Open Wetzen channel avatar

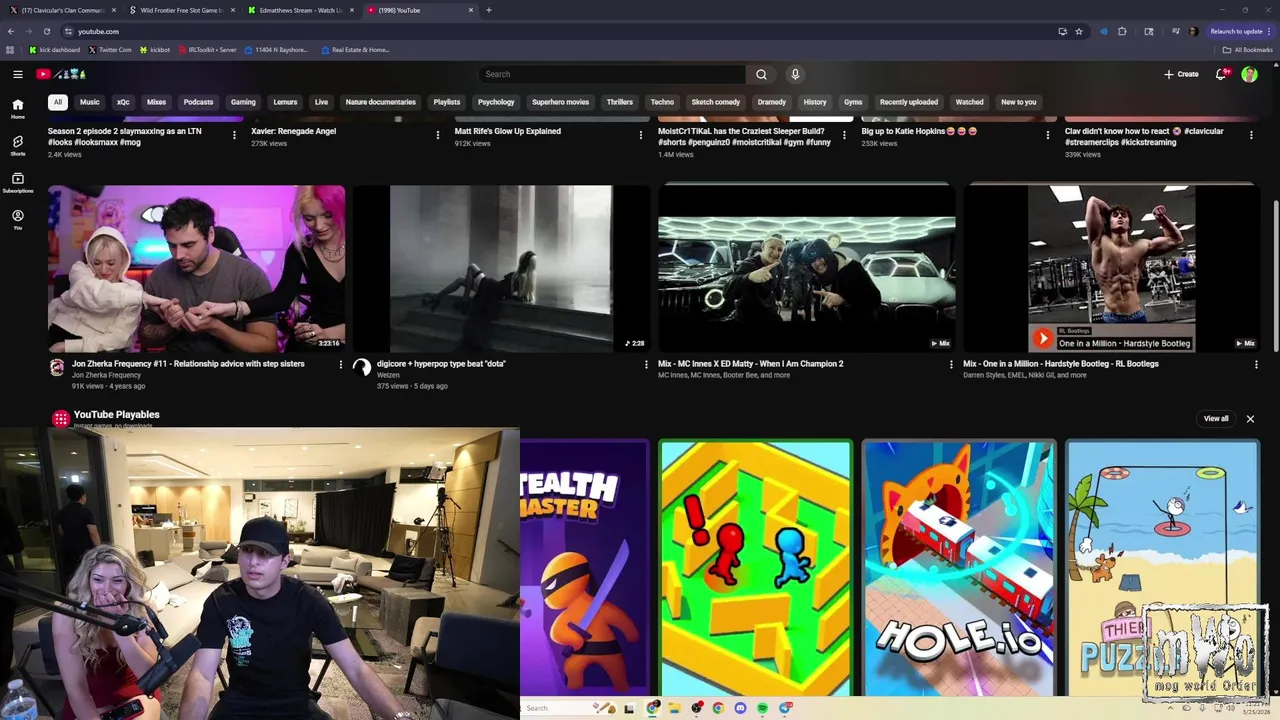pyautogui.click(x=362, y=367)
